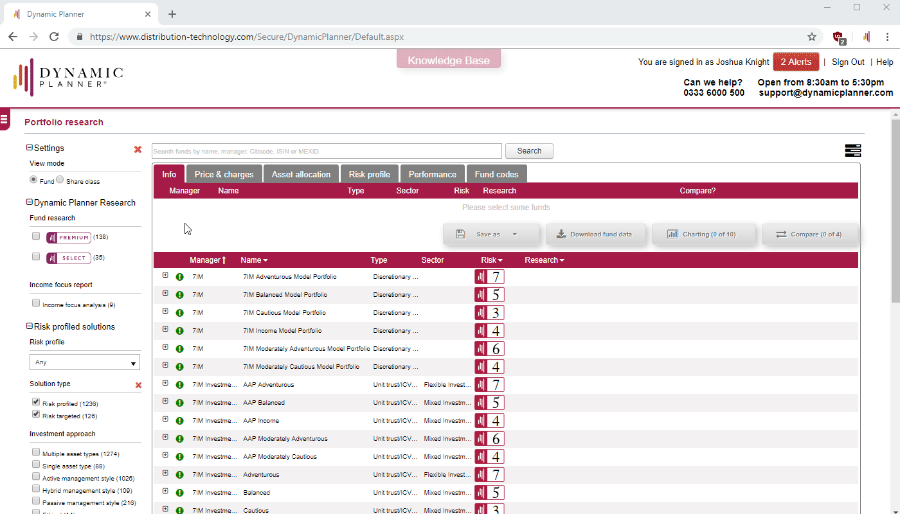
Task: Open the Fund codes tab
Action: coord(496,174)
